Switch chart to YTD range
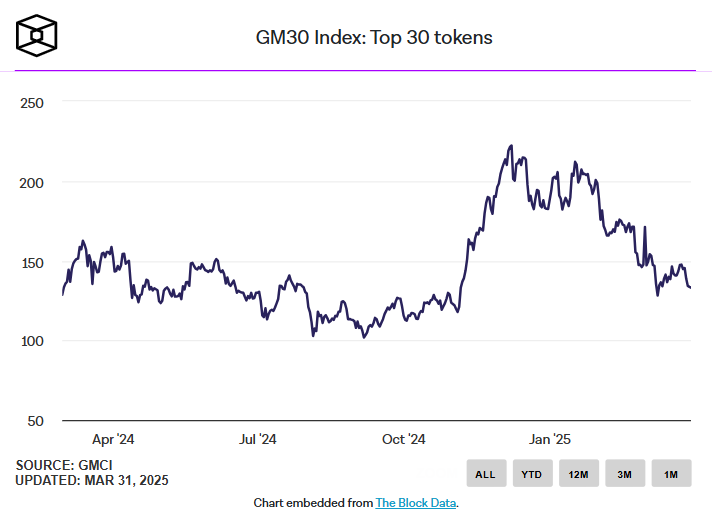The width and height of the screenshot is (712, 514). 531,473
